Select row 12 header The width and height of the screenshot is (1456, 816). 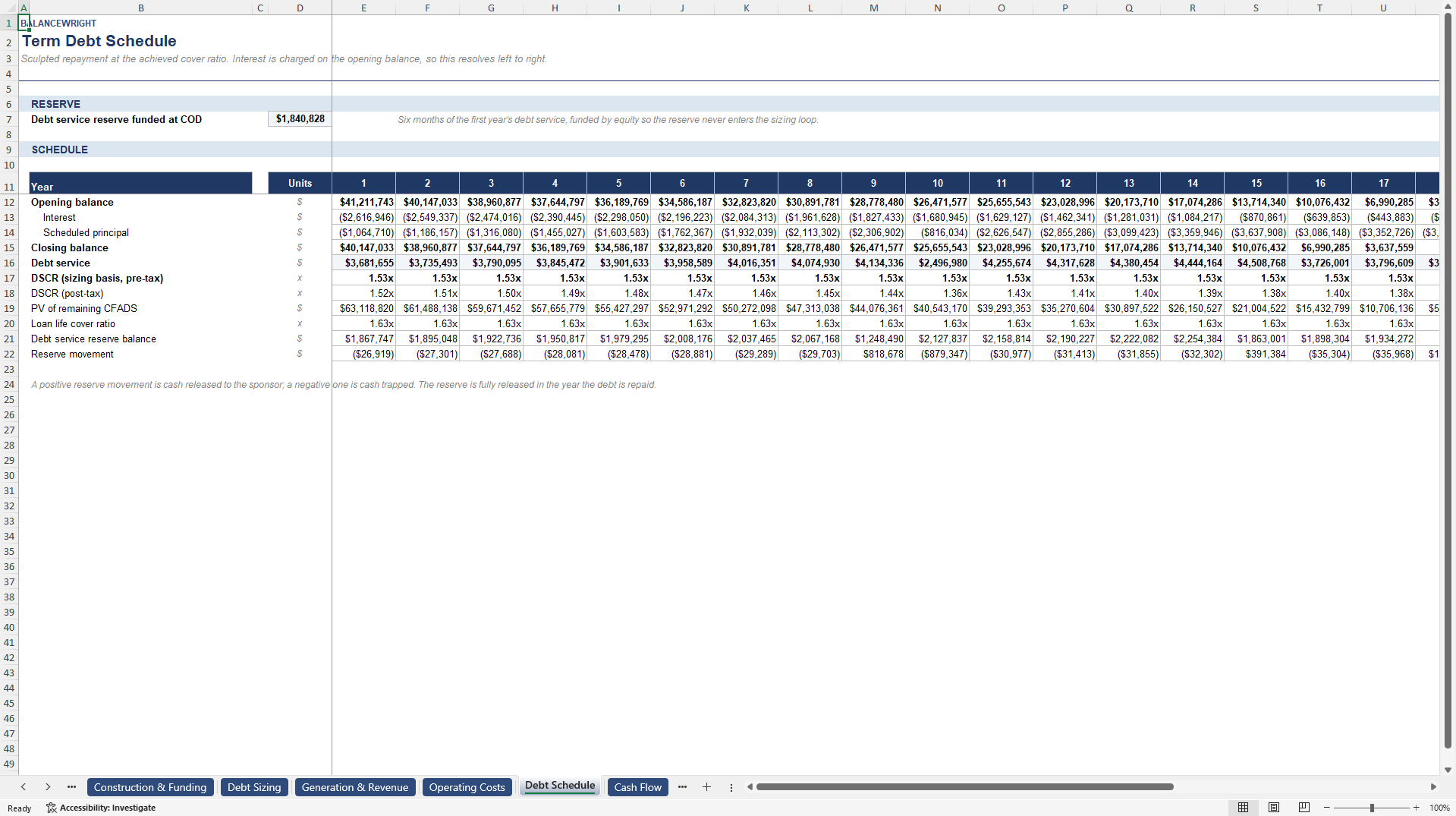click(9, 202)
